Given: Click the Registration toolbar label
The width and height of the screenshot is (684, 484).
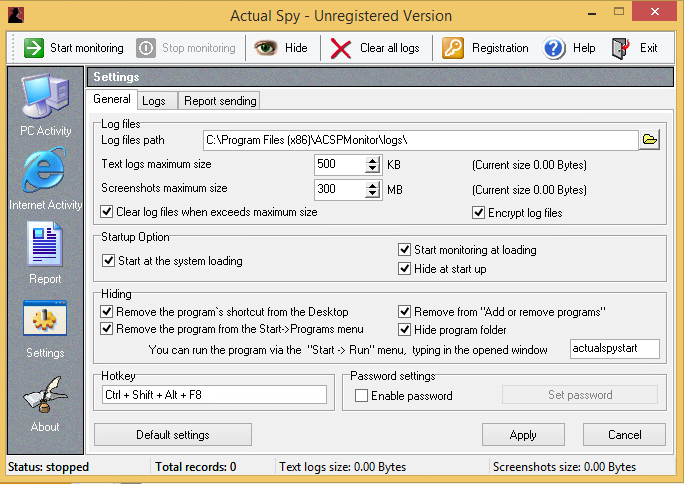Looking at the screenshot, I should pyautogui.click(x=500, y=48).
